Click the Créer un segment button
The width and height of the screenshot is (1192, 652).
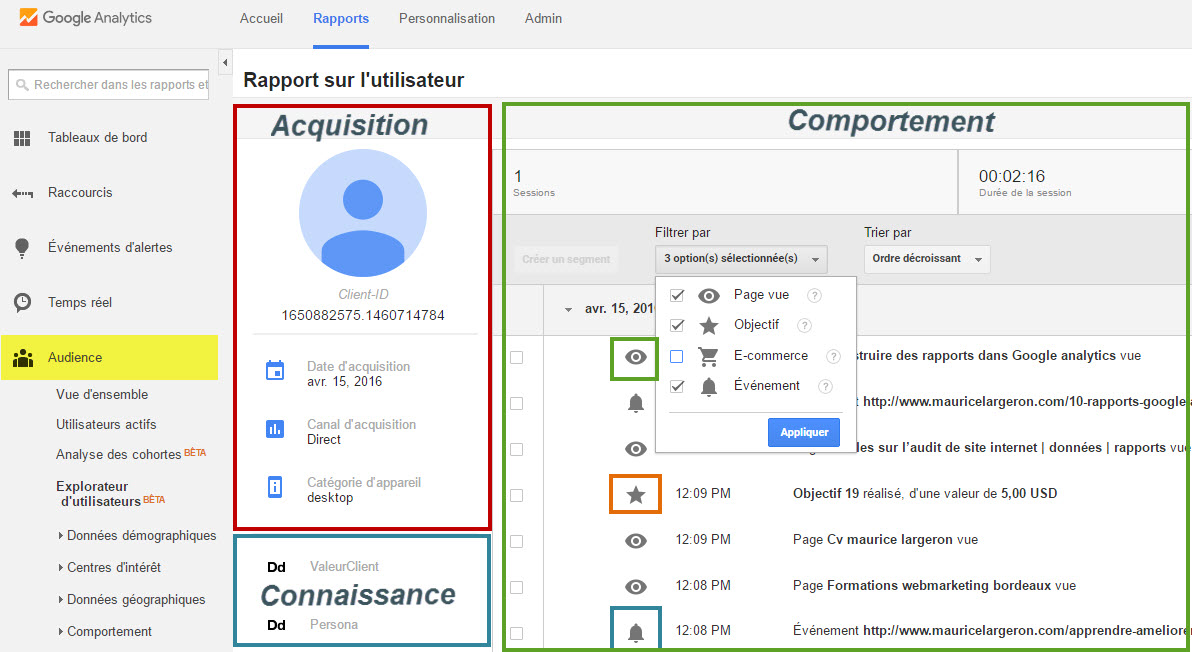click(566, 259)
